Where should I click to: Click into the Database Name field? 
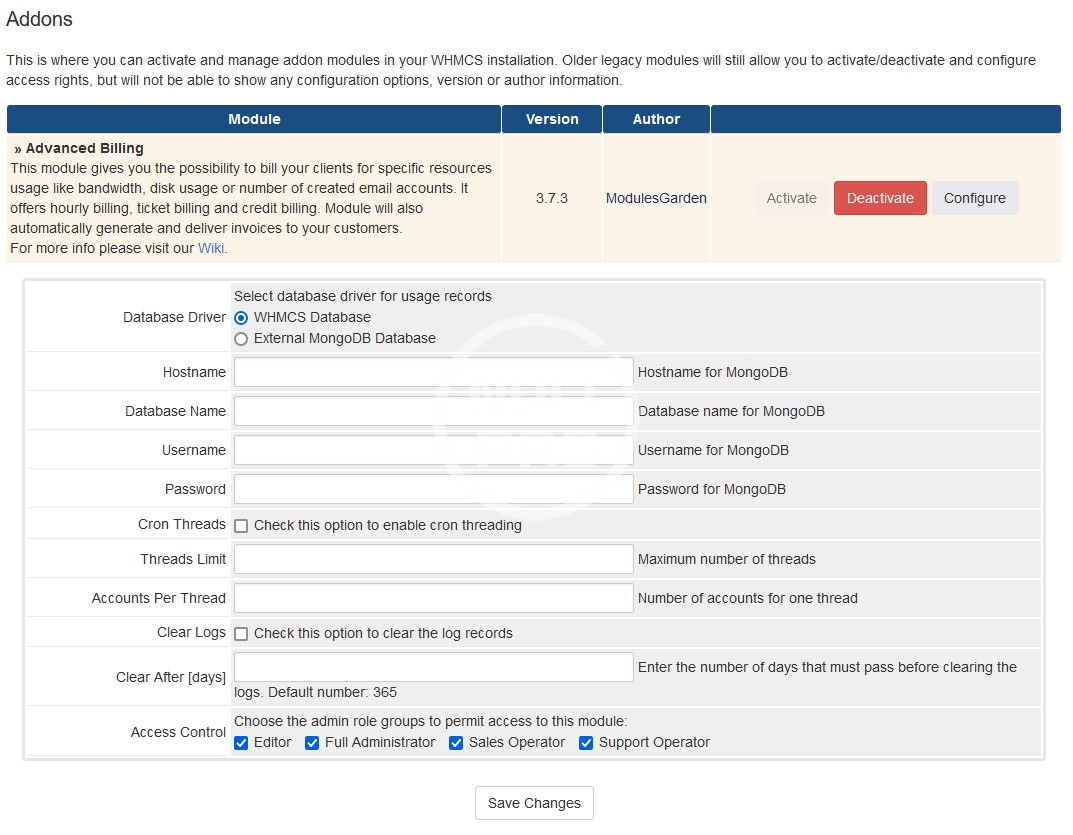[433, 412]
